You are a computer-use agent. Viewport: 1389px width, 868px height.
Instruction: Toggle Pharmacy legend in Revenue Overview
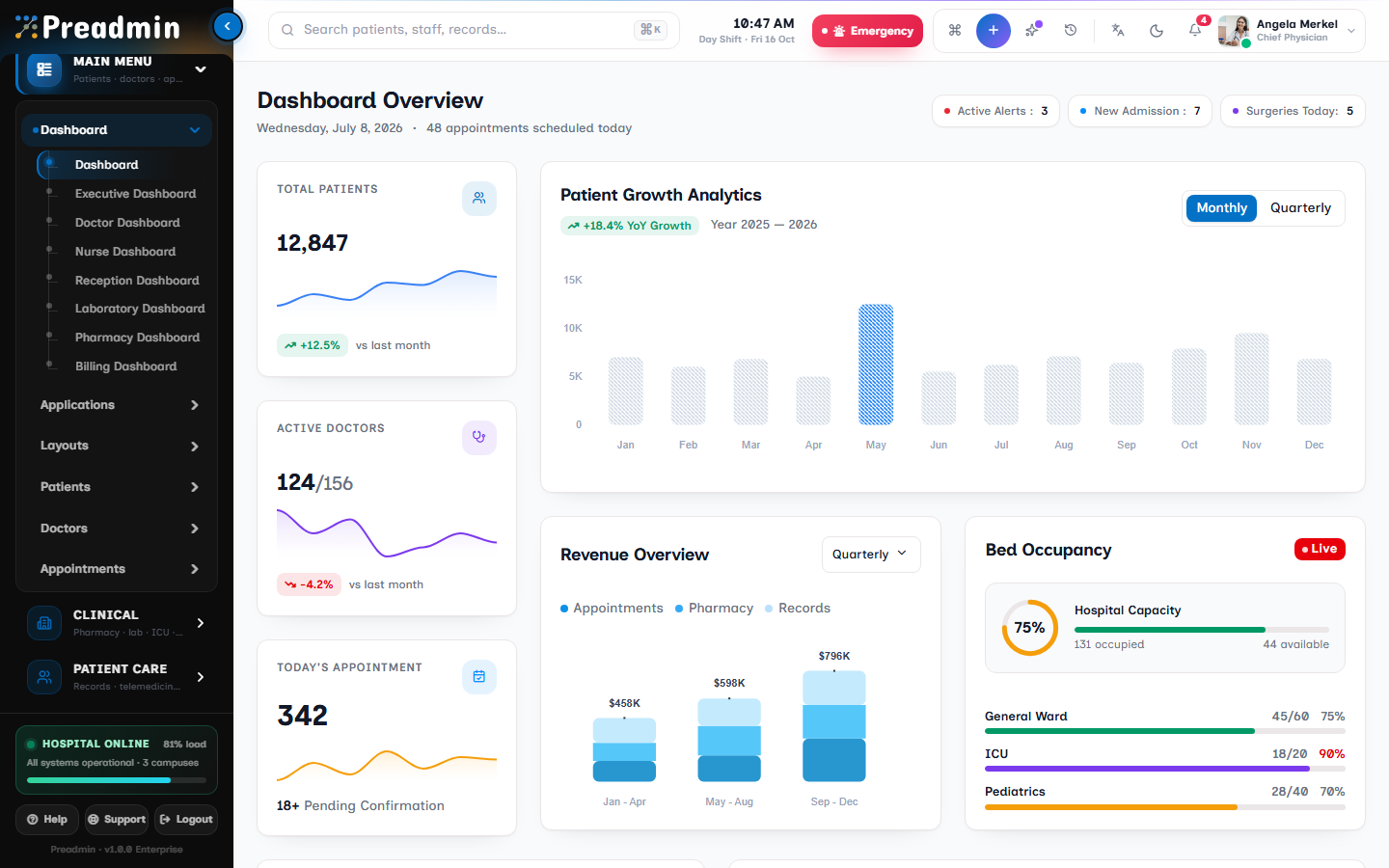click(714, 609)
